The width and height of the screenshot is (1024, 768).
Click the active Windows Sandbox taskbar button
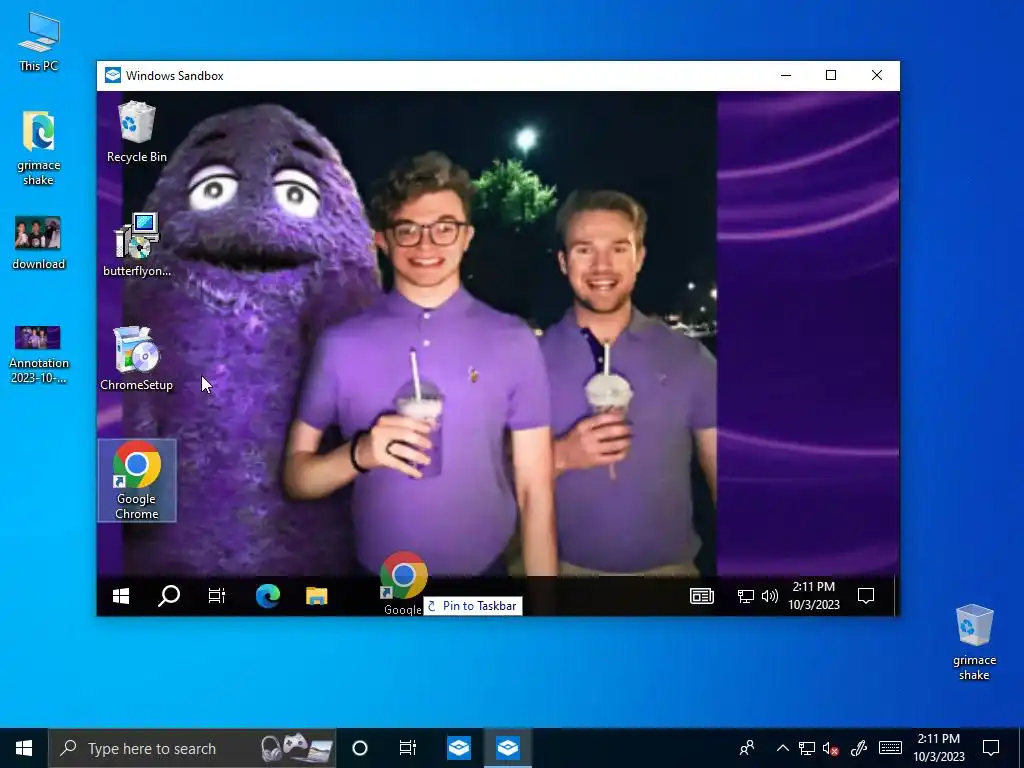[507, 748]
